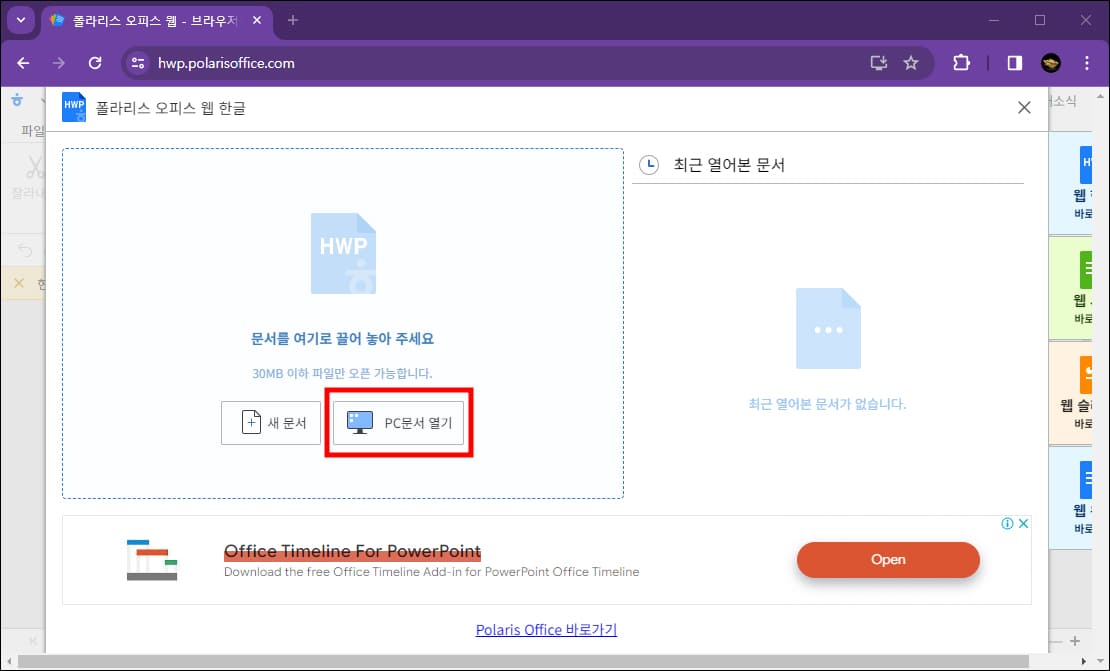Click the HWP file icon in the drop zone
The height and width of the screenshot is (671, 1110).
coord(343,252)
